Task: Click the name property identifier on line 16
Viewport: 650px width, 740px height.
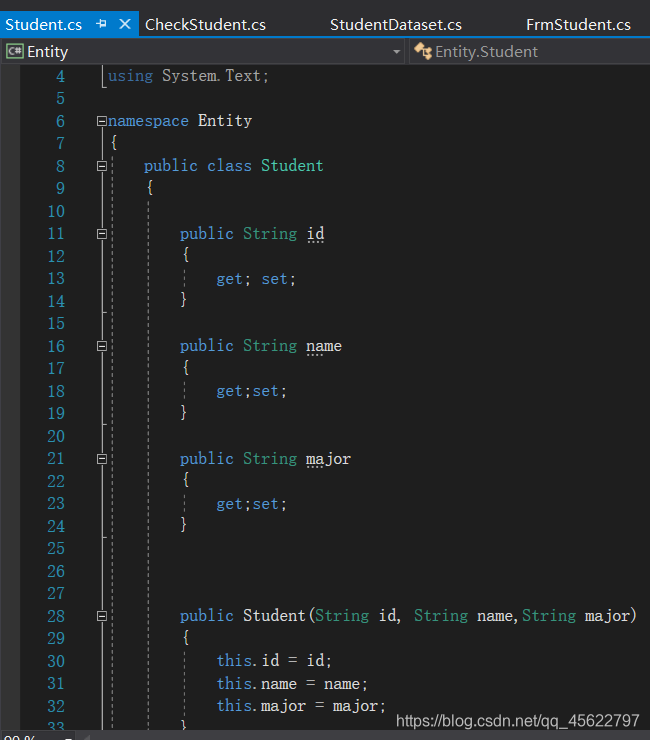Action: pos(324,346)
